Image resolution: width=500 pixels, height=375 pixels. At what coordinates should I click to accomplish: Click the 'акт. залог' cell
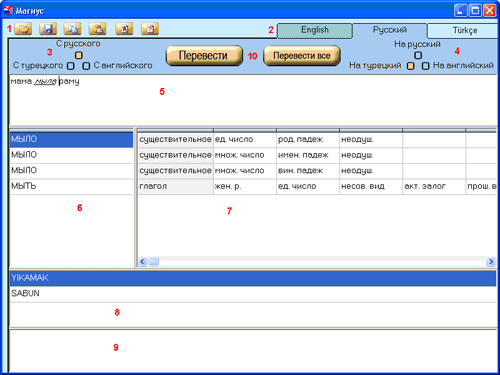click(x=434, y=186)
